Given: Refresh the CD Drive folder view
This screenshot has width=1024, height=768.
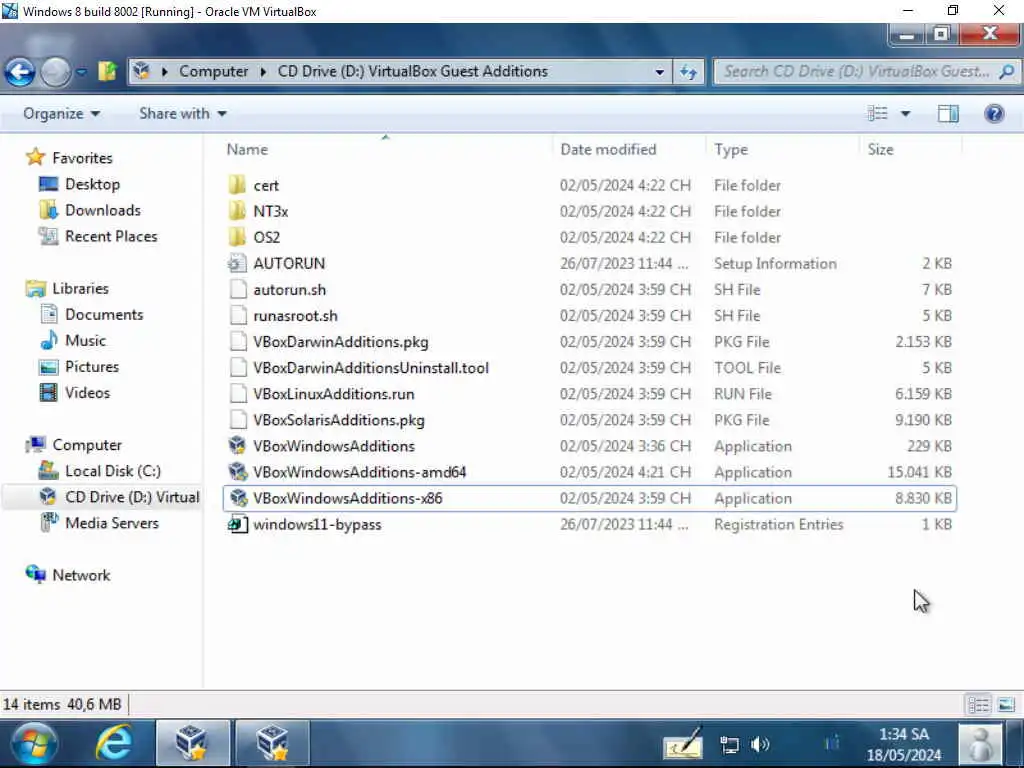Looking at the screenshot, I should tap(688, 72).
